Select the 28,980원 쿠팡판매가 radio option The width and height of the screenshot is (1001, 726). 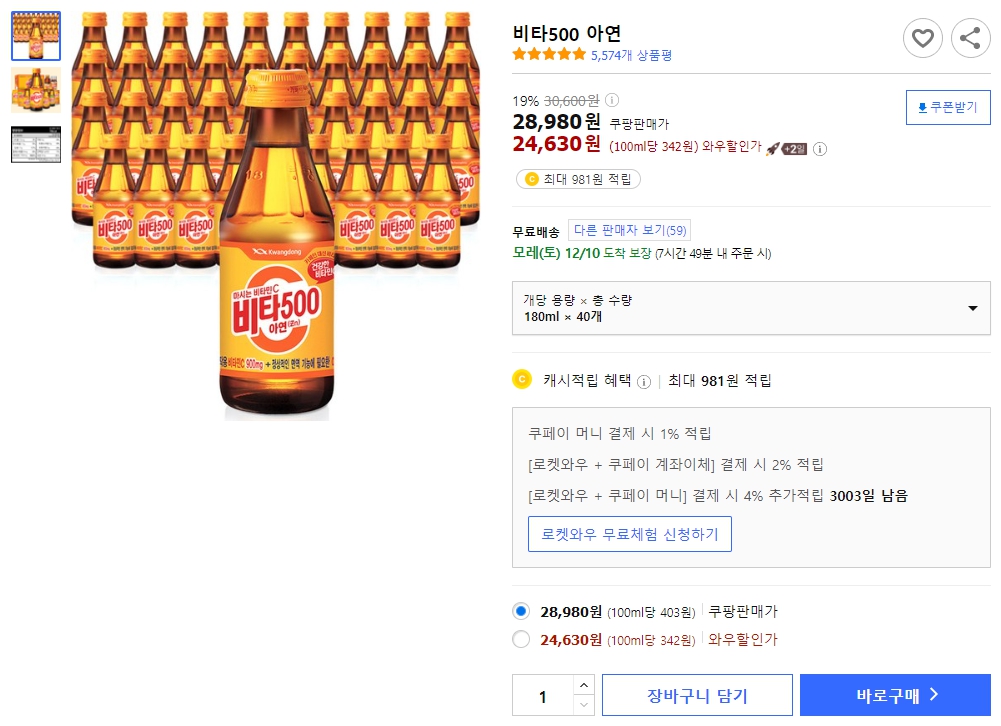point(521,613)
